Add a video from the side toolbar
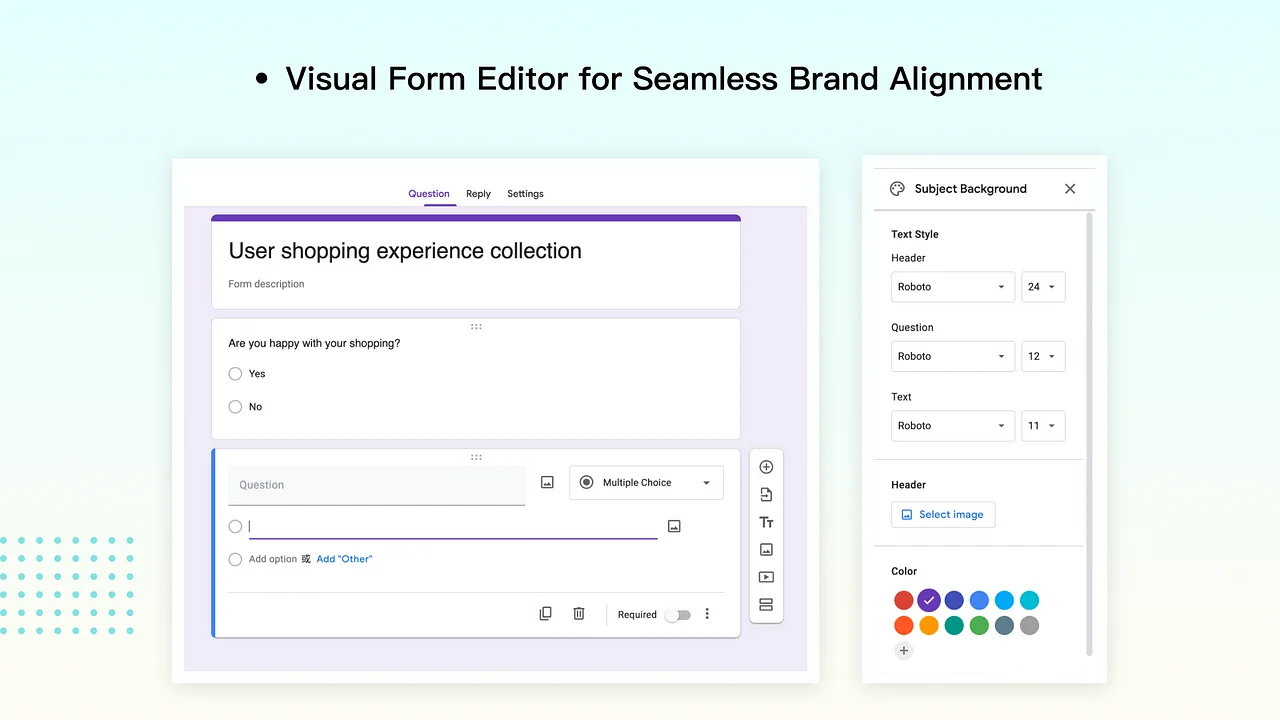The width and height of the screenshot is (1280, 720). pyautogui.click(x=766, y=577)
